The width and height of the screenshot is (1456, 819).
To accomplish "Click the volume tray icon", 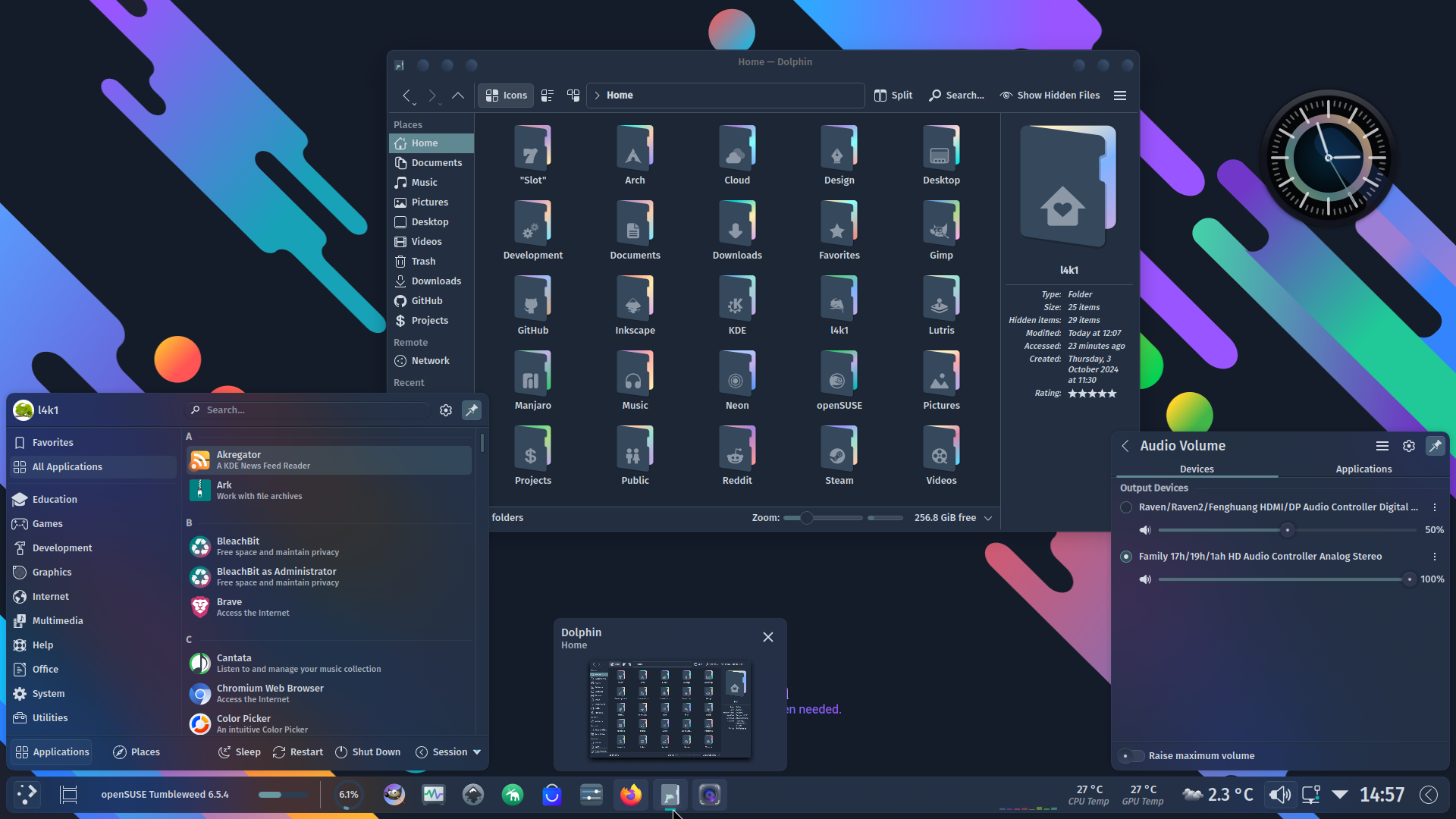I will click(1280, 795).
